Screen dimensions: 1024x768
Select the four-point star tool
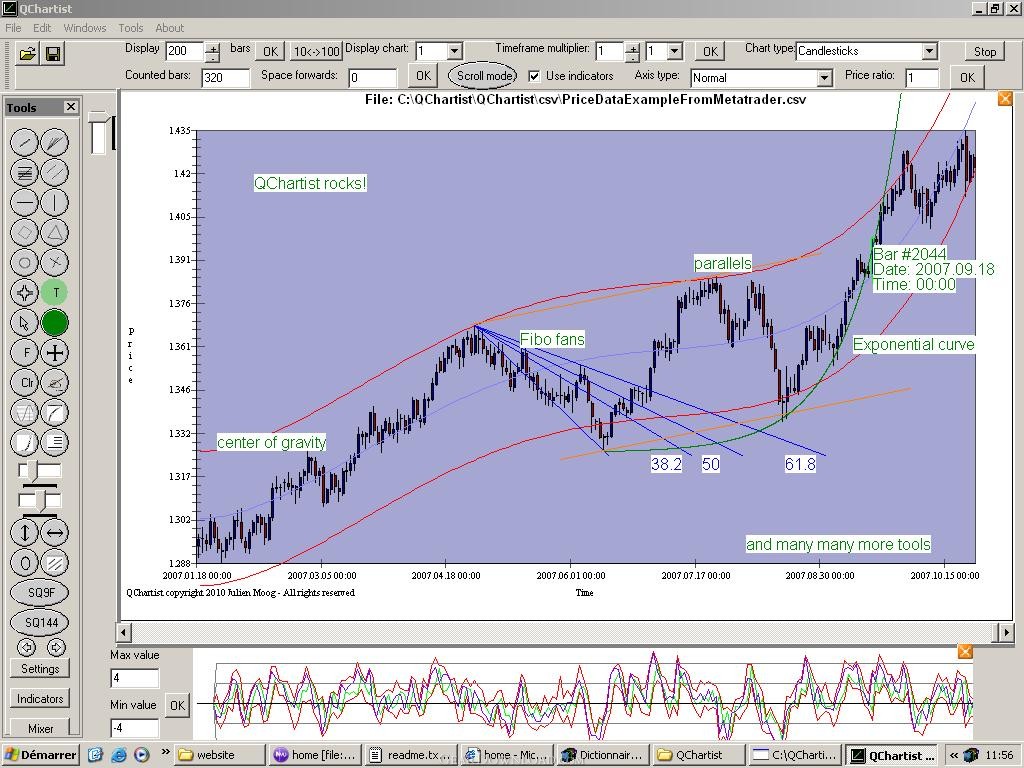click(25, 293)
